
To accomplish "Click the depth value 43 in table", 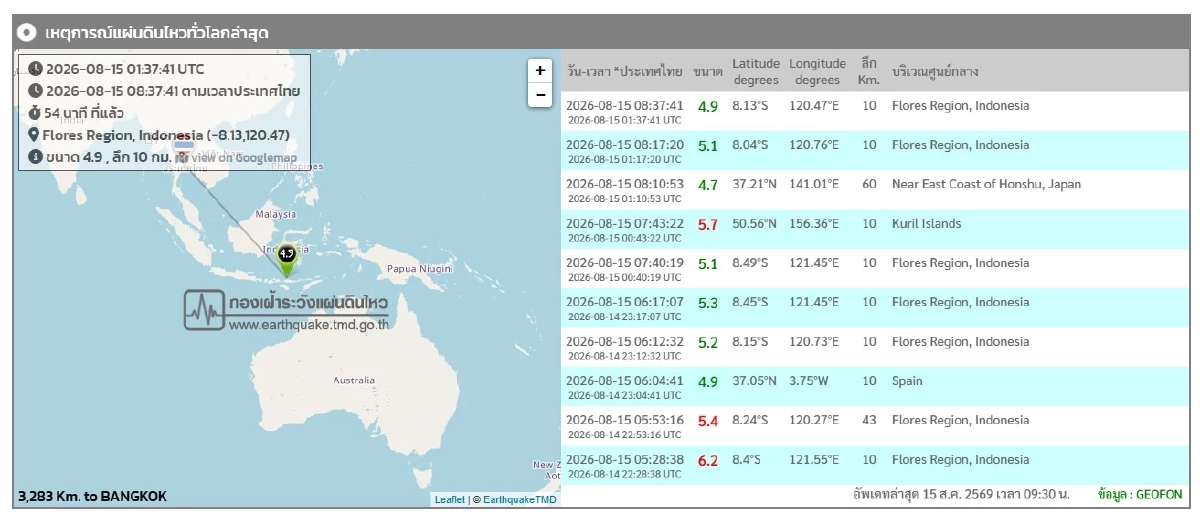I will pyautogui.click(x=869, y=420).
